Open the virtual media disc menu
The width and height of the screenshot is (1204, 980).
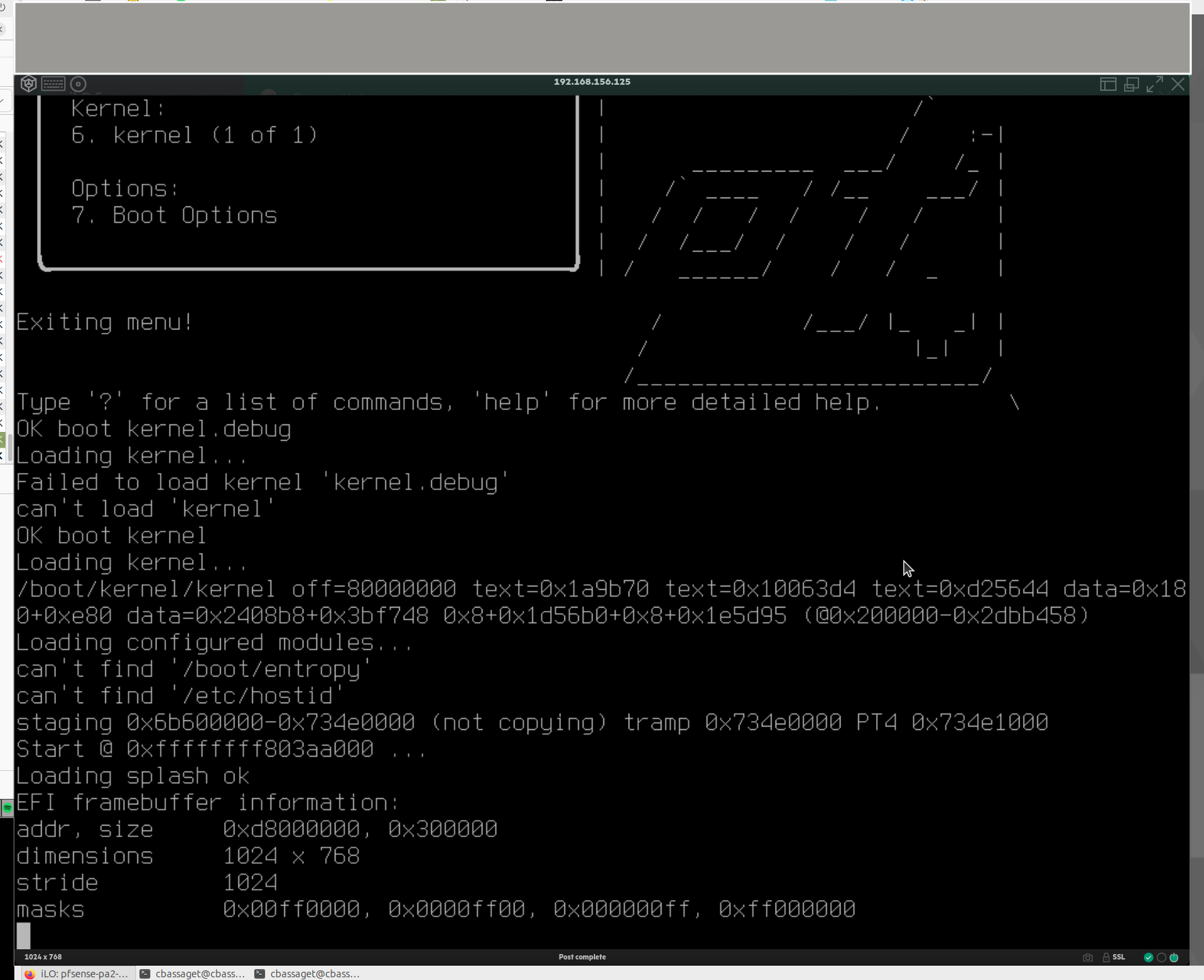(x=79, y=83)
